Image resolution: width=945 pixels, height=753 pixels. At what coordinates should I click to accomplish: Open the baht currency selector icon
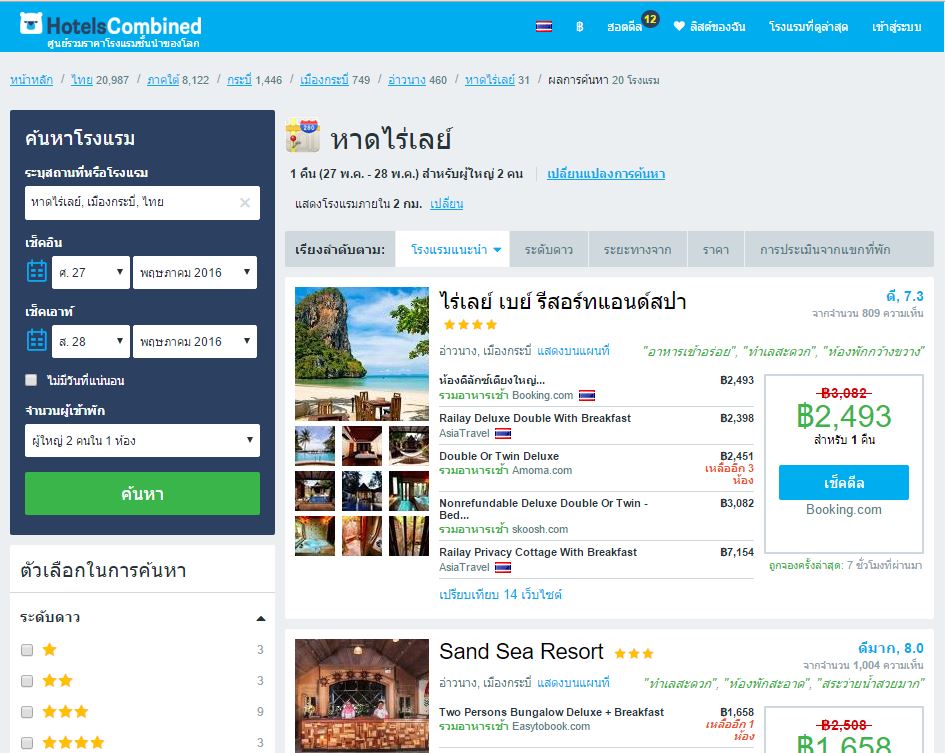click(579, 27)
